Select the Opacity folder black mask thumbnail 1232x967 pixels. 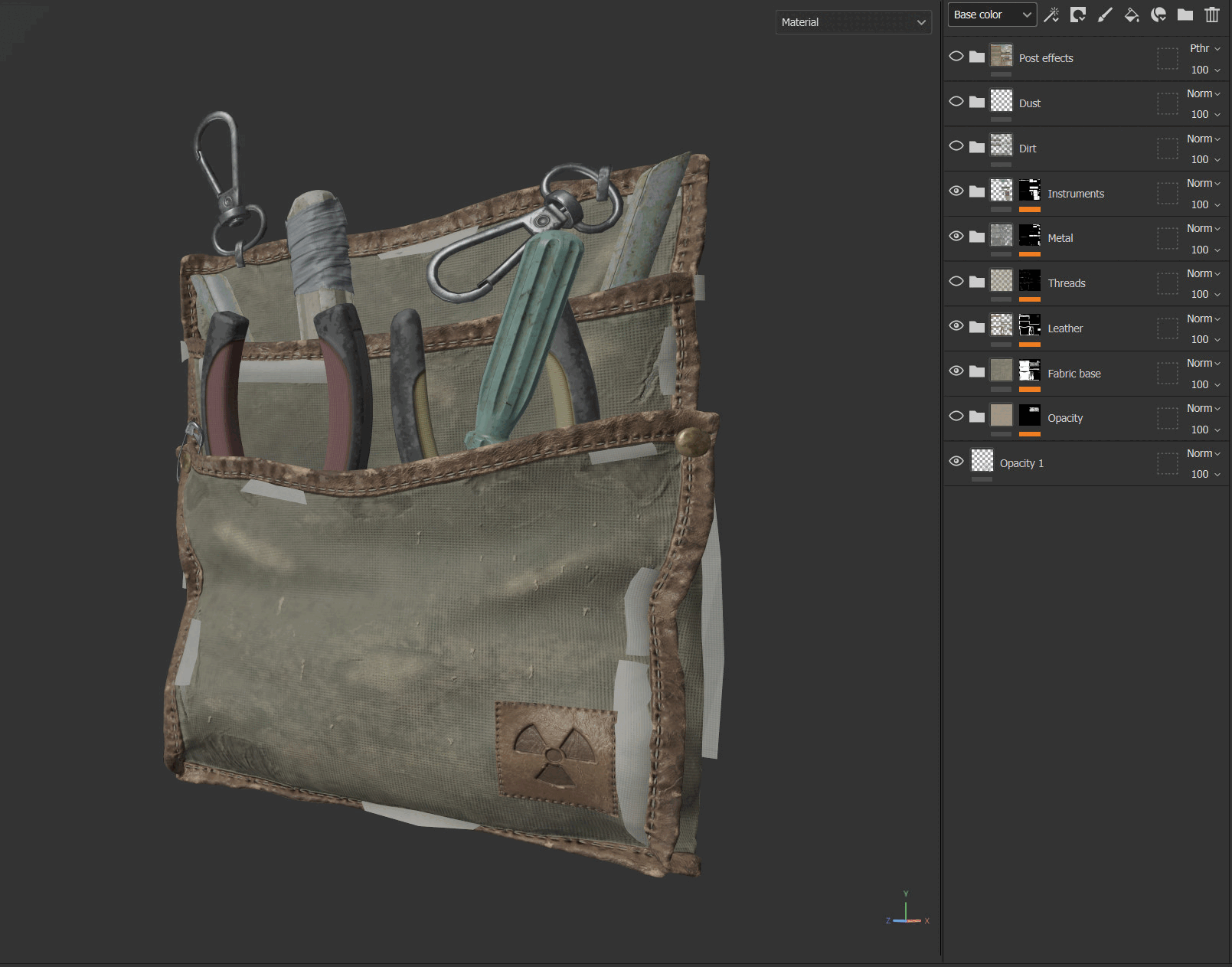[1030, 416]
